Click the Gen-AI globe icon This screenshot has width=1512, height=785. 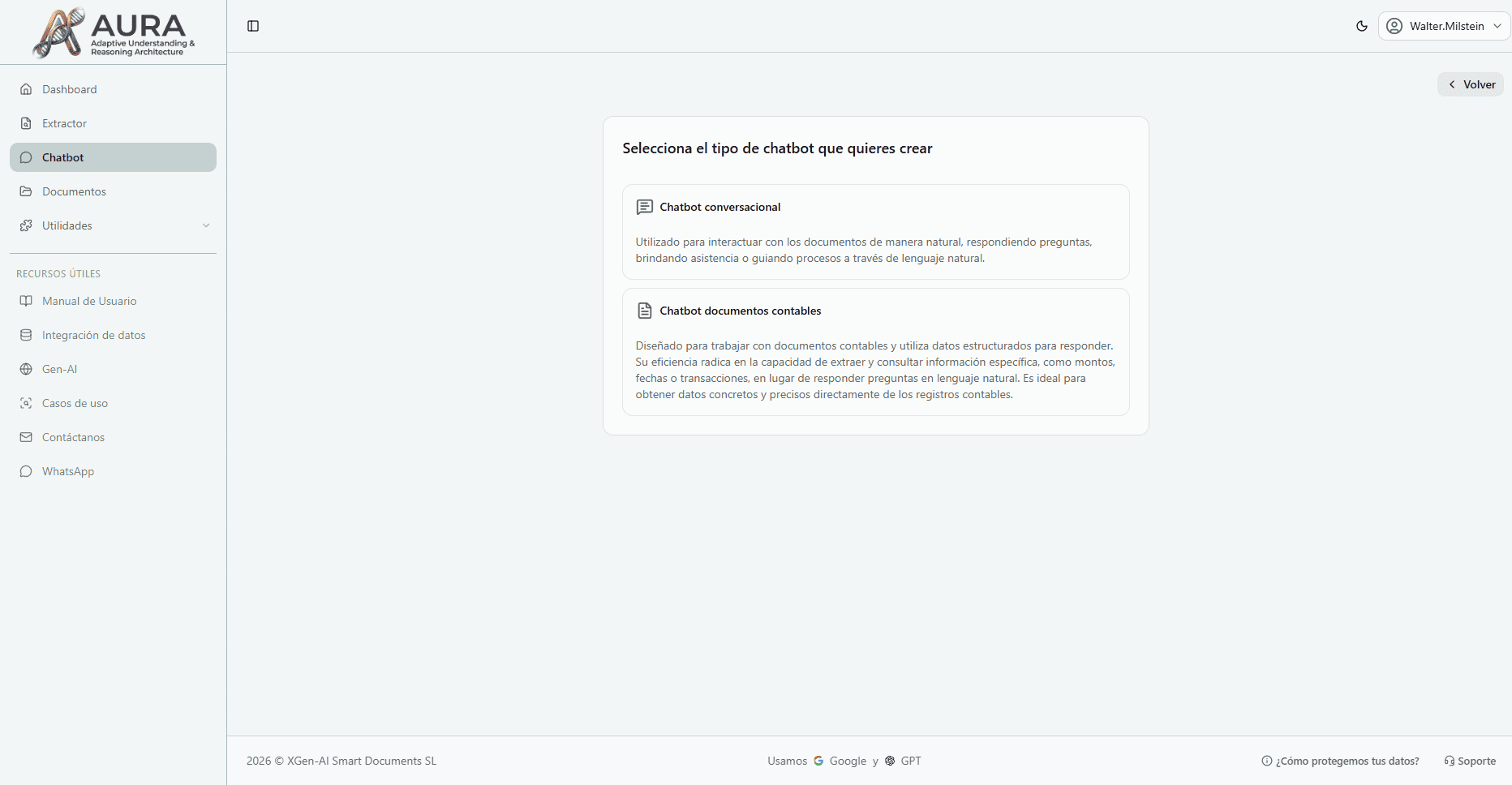pos(26,369)
